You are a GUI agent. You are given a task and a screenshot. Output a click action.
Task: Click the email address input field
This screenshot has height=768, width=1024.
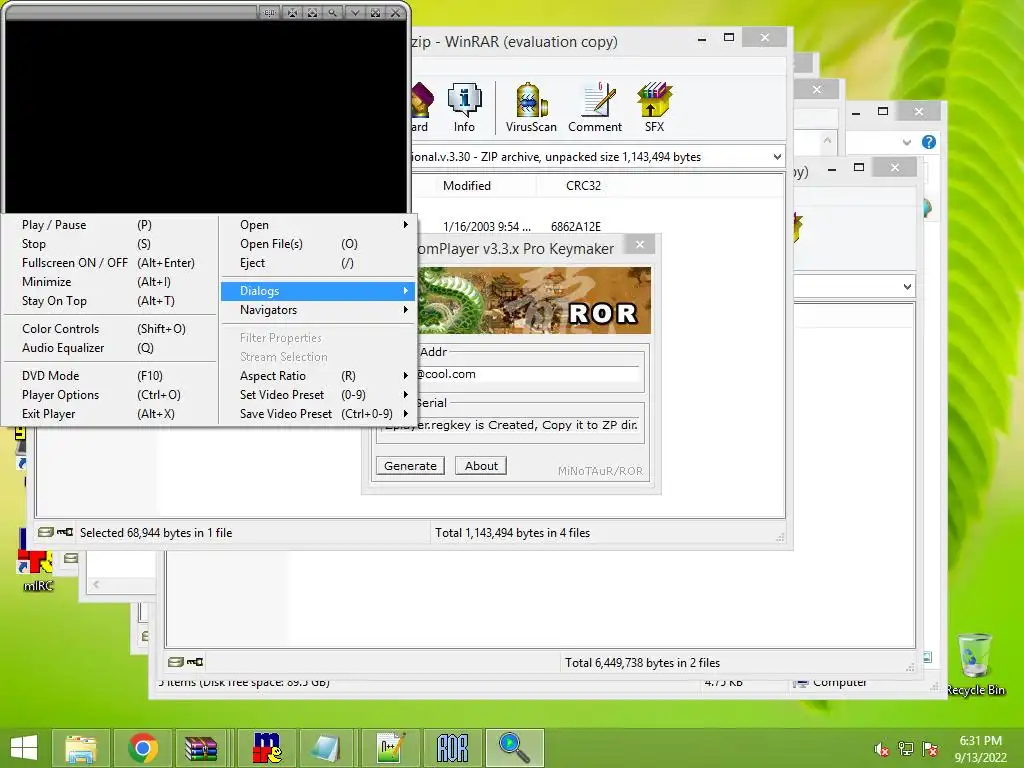click(526, 374)
